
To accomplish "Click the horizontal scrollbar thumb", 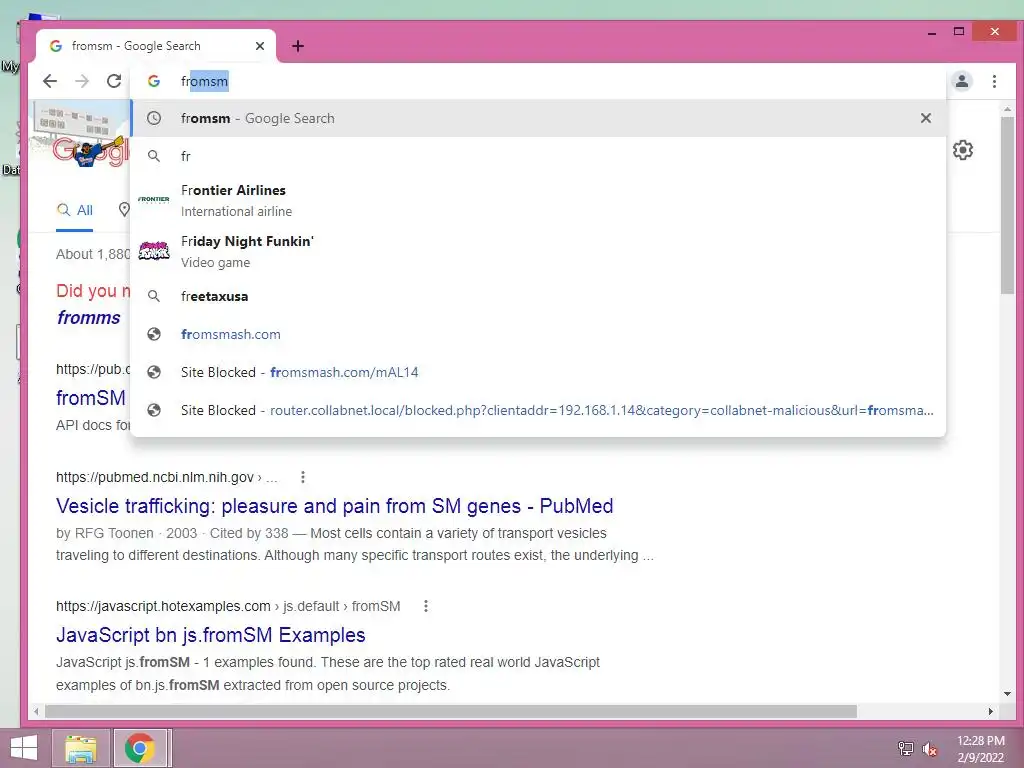I will pyautogui.click(x=451, y=711).
